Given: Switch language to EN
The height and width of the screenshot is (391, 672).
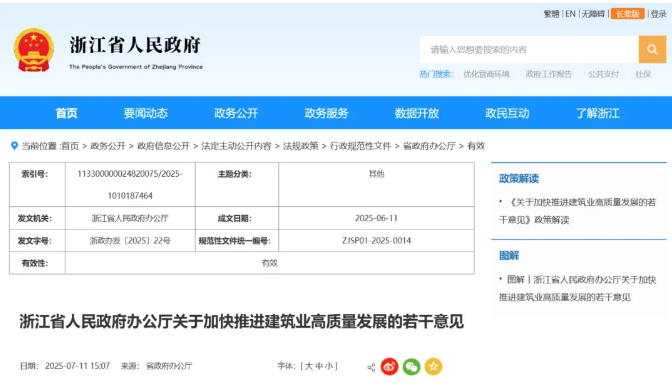Looking at the screenshot, I should click(570, 14).
